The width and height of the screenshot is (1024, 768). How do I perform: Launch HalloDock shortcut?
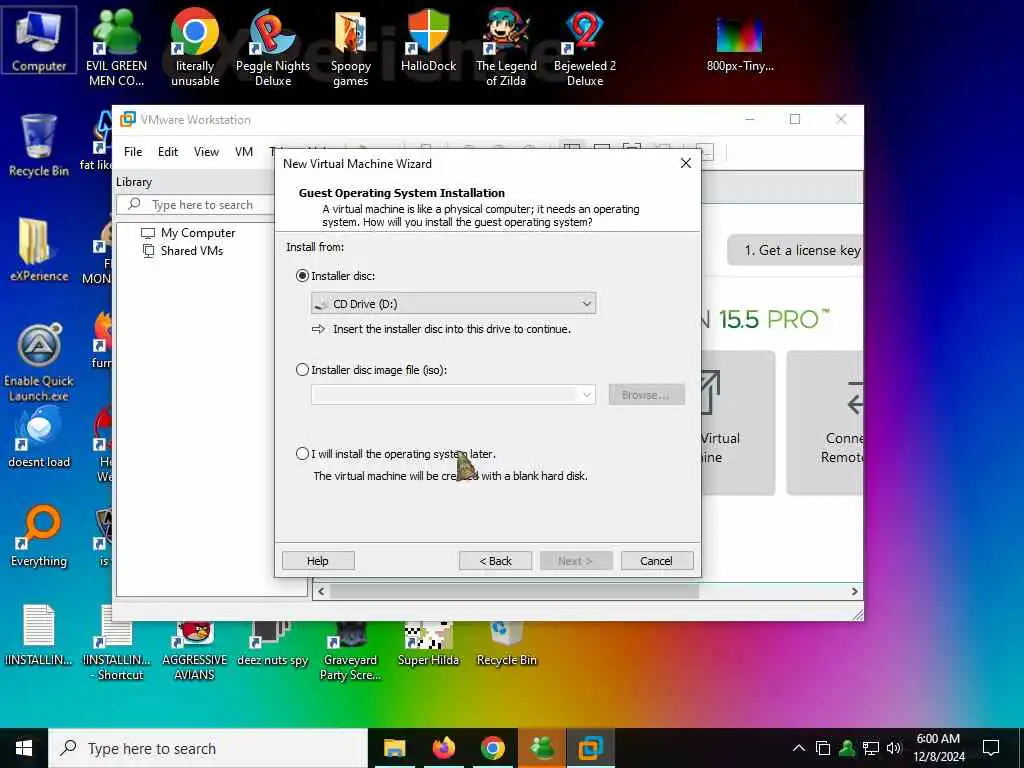428,40
